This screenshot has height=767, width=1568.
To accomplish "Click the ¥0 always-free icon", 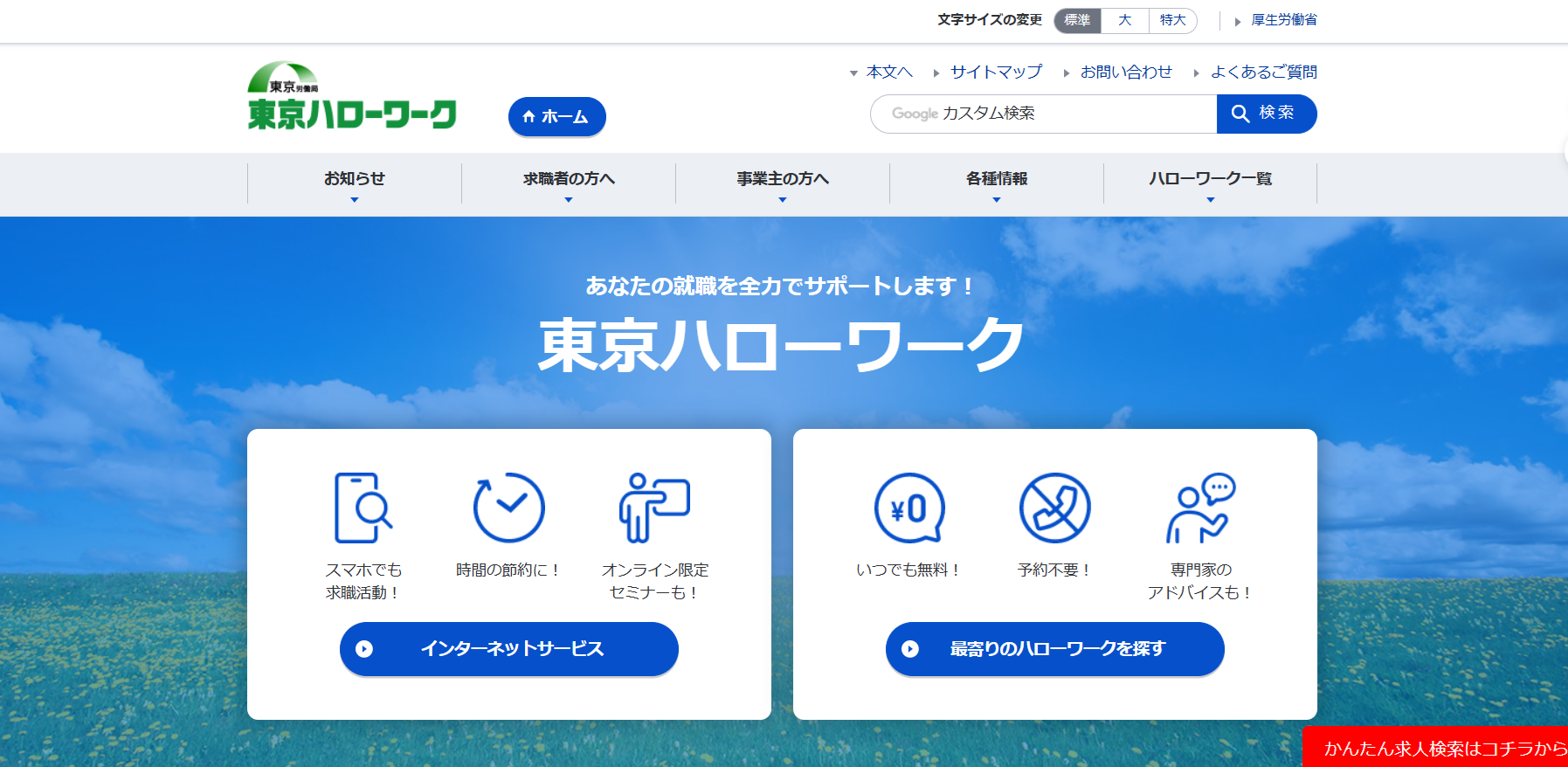I will pyautogui.click(x=909, y=508).
